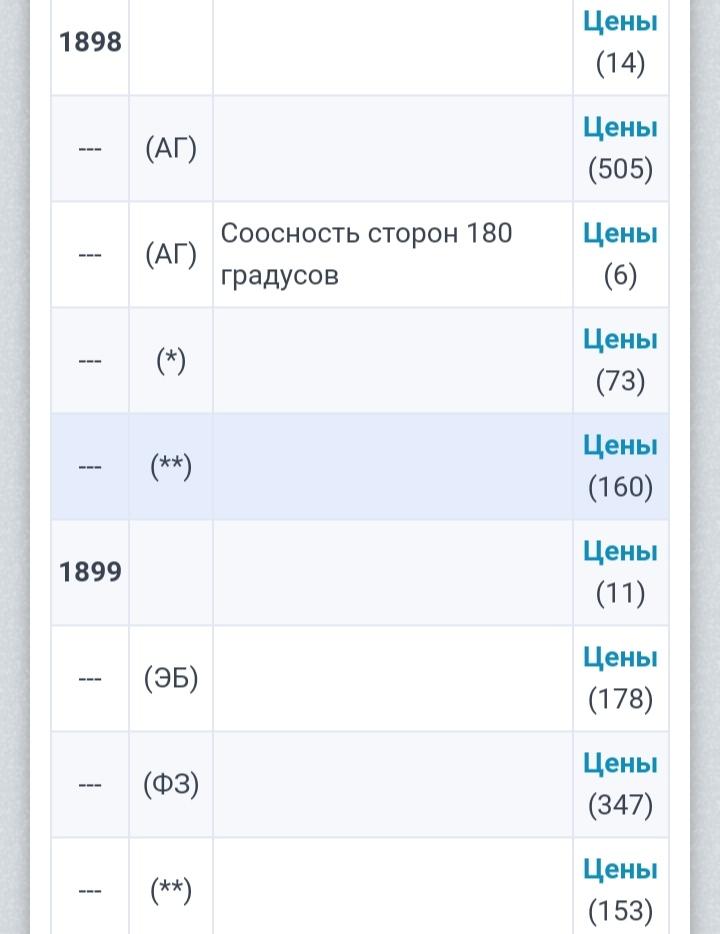
Task: Open the Цены link in the 1899 row
Action: [x=620, y=552]
